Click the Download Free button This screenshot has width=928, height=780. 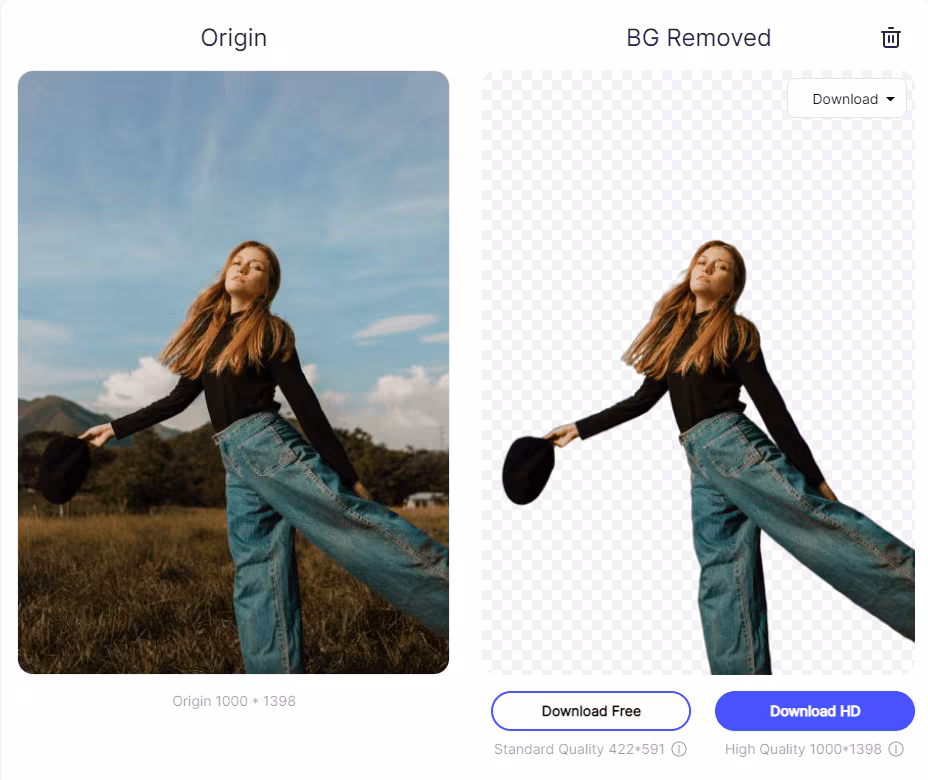coord(591,711)
